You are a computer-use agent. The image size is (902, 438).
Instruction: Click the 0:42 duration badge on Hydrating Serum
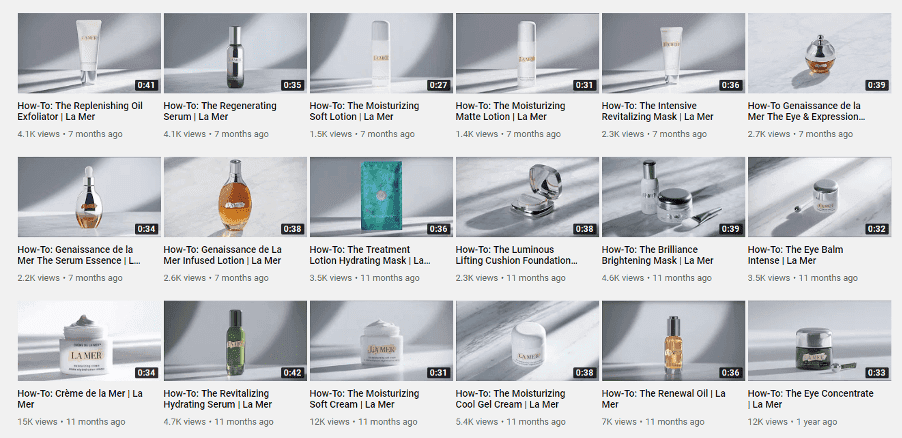292,372
